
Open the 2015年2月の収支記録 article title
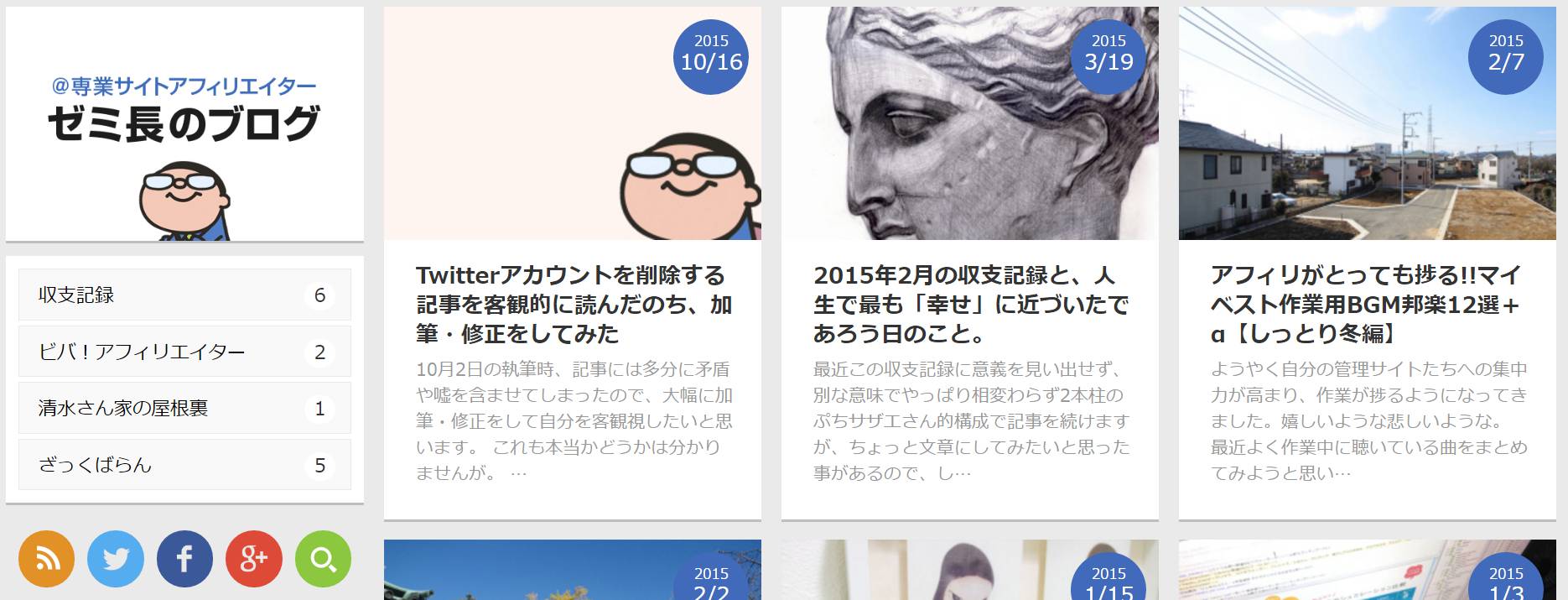(x=971, y=305)
